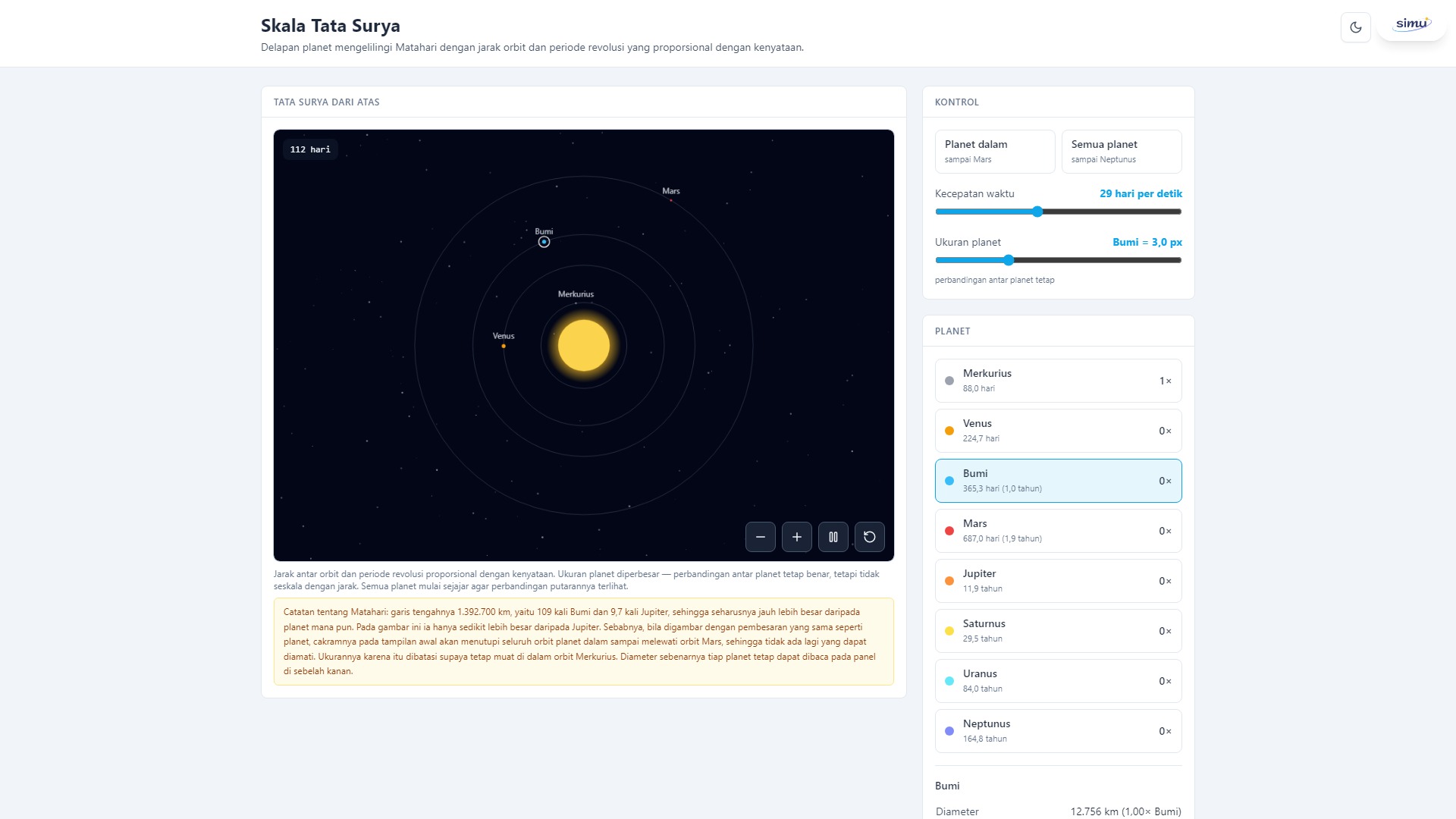1456x819 pixels.
Task: Select the Semua planet view preset
Action: (1122, 152)
